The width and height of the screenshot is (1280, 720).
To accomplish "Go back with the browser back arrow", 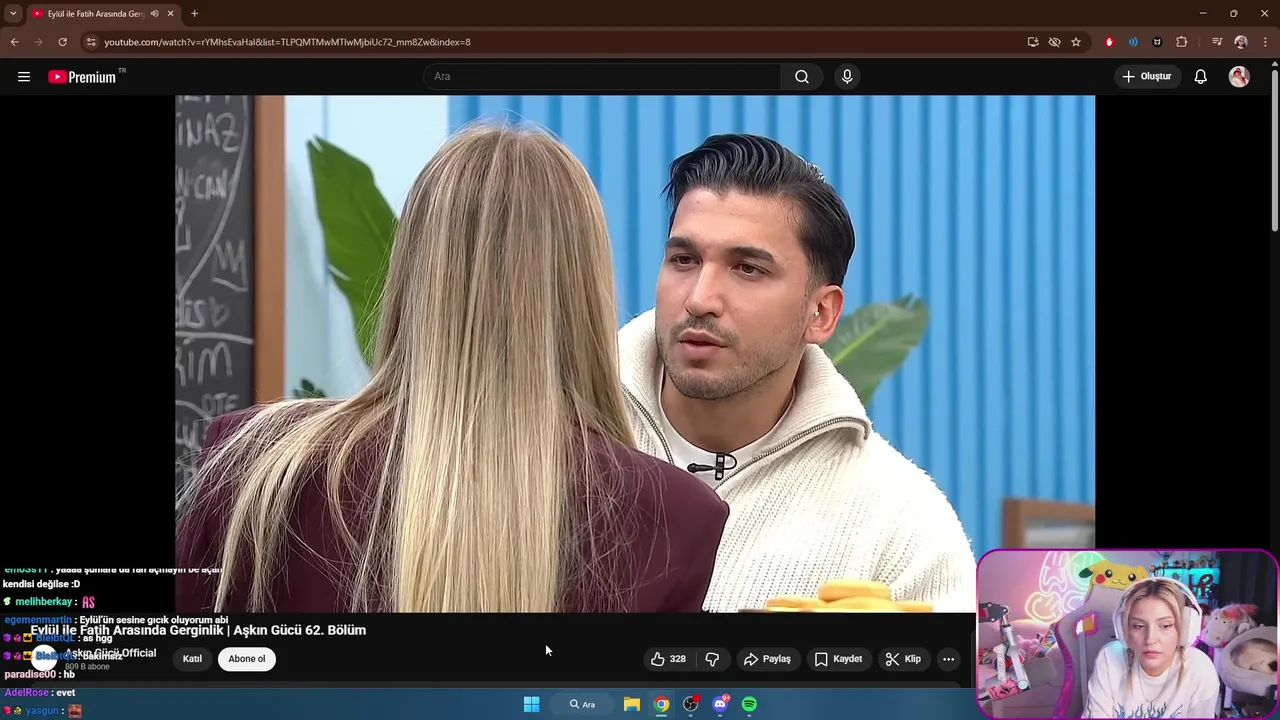I will (x=14, y=42).
